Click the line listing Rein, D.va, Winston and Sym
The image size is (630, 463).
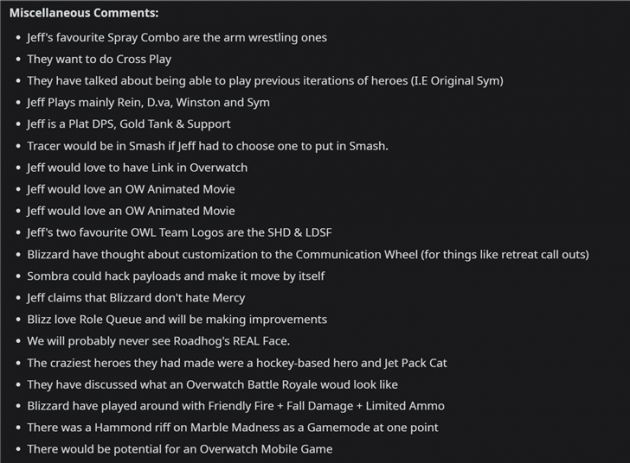pyautogui.click(x=148, y=102)
